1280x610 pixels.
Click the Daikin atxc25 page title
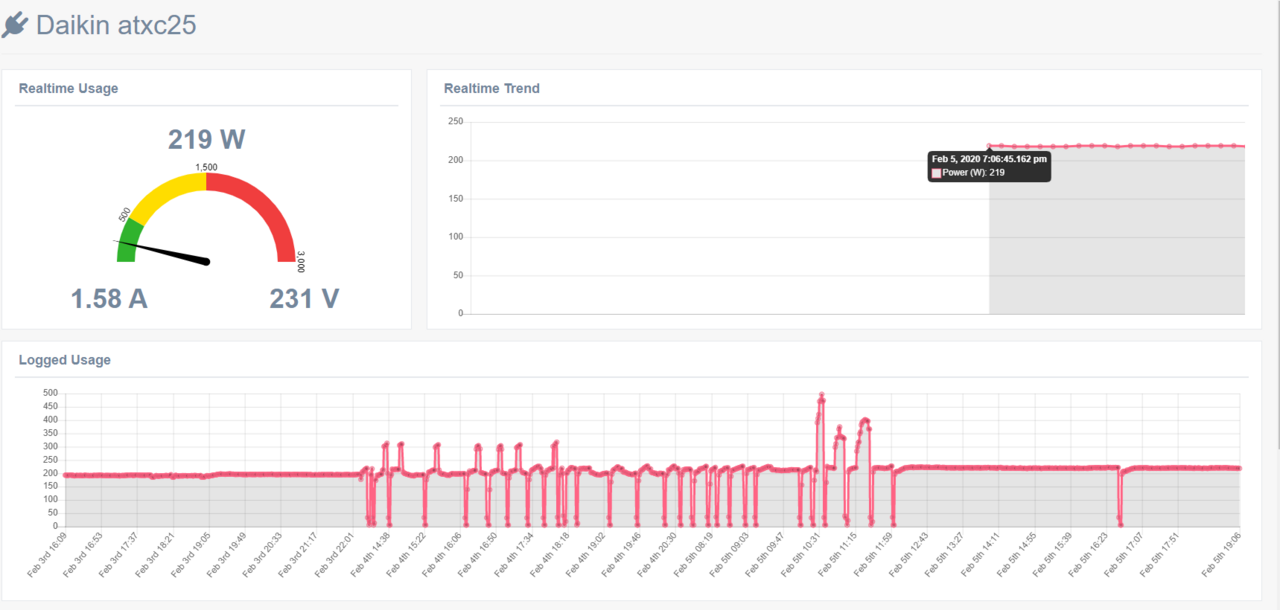[x=116, y=25]
